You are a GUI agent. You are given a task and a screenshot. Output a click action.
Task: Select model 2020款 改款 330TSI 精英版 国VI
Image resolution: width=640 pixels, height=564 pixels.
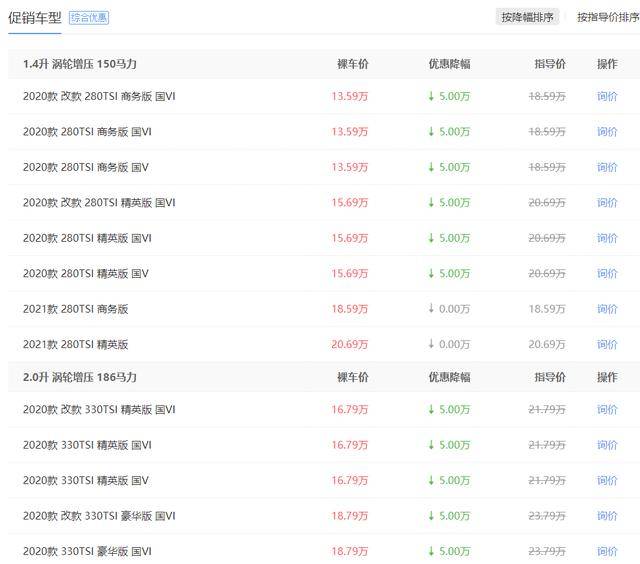tap(99, 409)
